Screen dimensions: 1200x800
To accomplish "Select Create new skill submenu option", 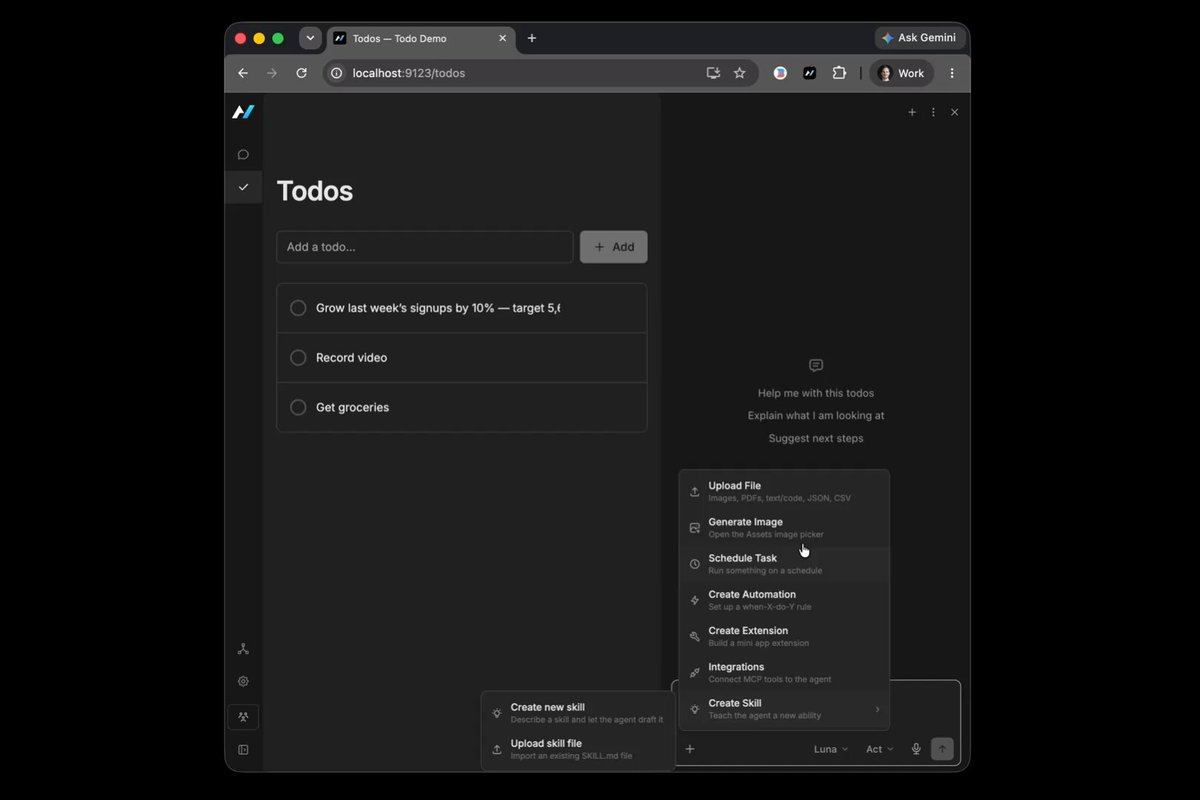I will click(578, 713).
